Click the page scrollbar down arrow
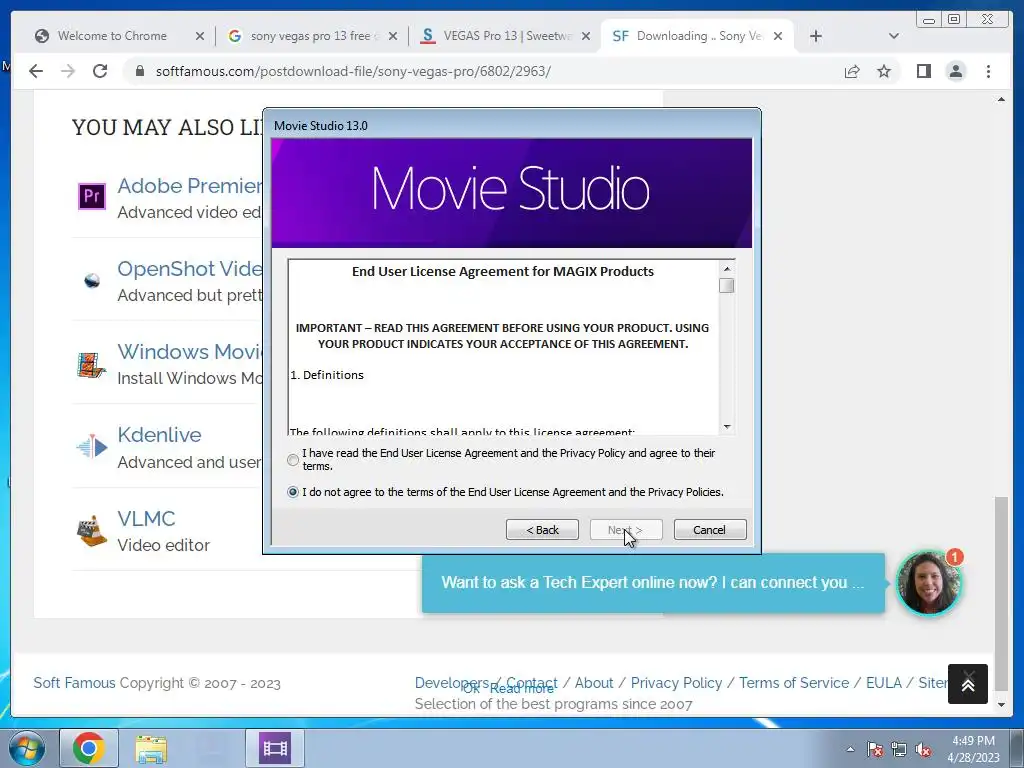The image size is (1024, 768). coord(1001,705)
